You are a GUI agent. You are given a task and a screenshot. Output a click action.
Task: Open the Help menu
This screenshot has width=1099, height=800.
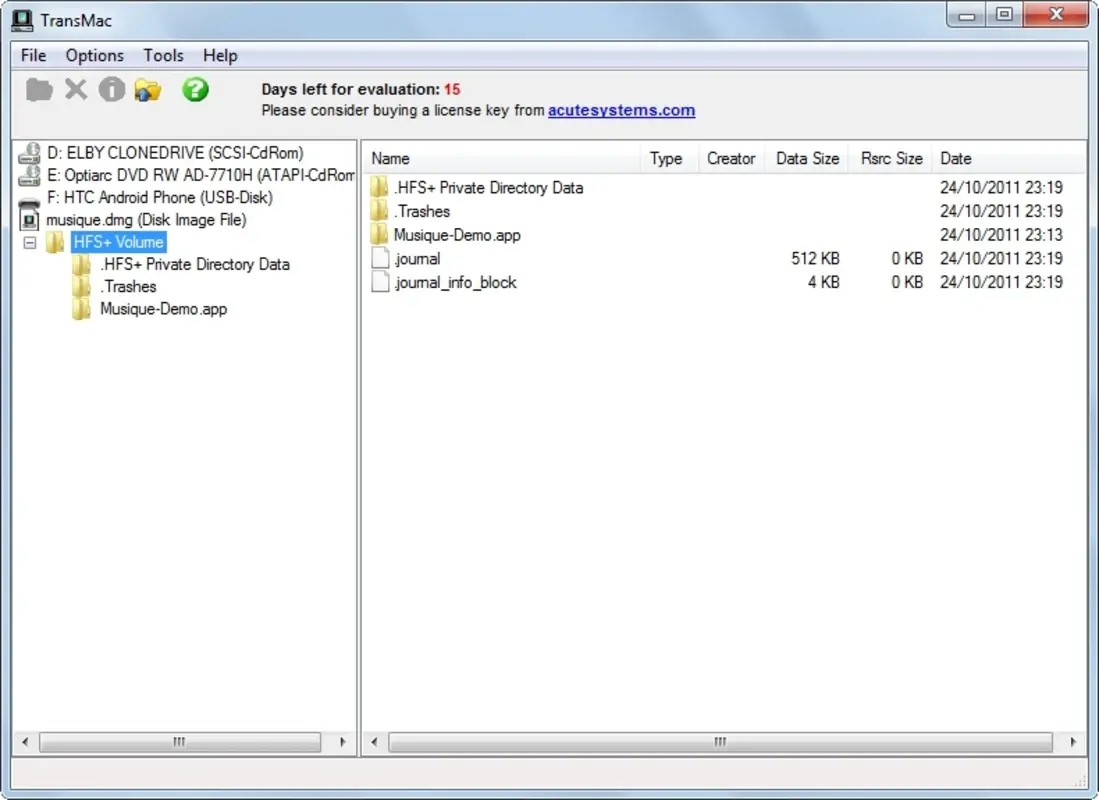tap(219, 55)
